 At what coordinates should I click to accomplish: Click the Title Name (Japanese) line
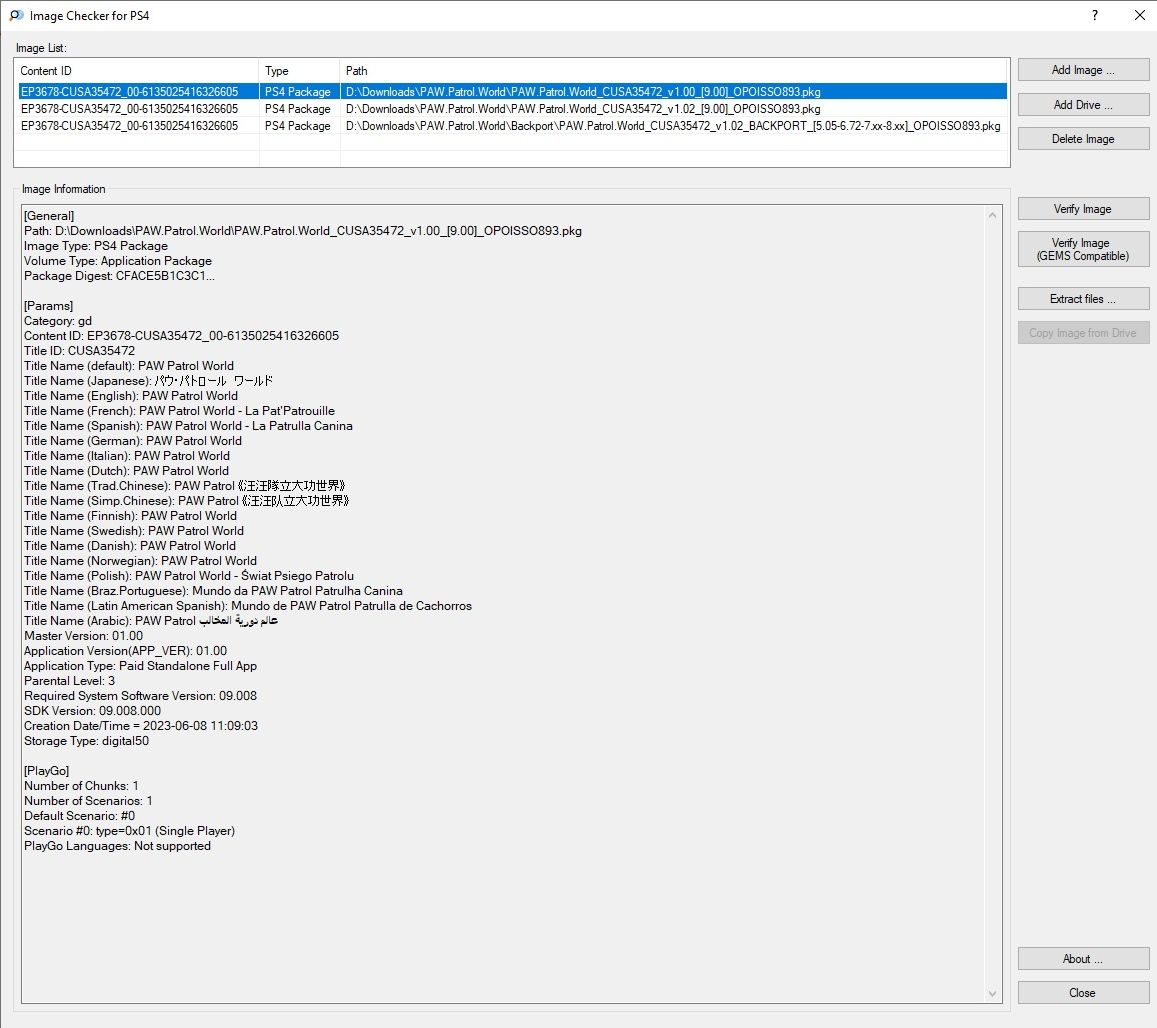point(148,381)
